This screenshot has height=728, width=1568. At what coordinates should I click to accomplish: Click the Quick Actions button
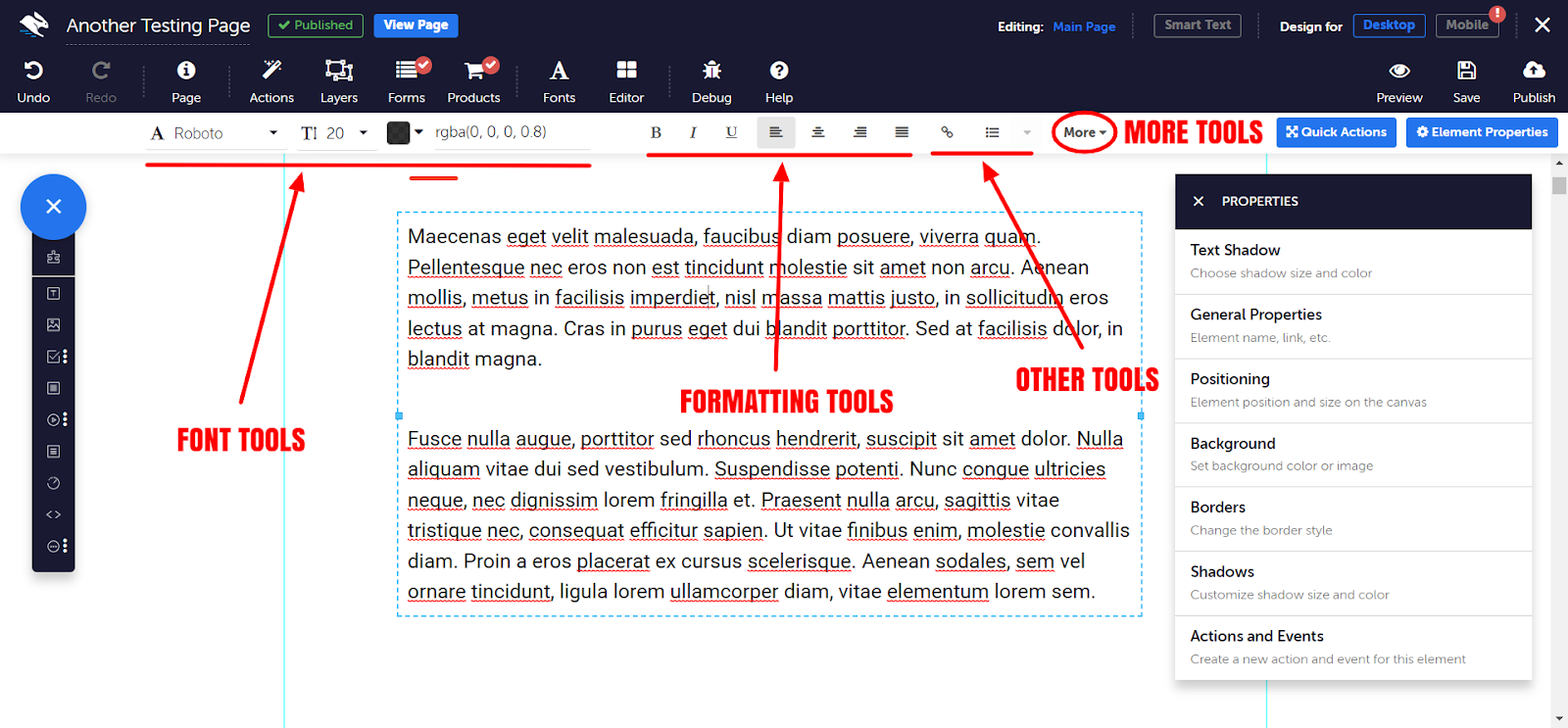click(x=1336, y=132)
